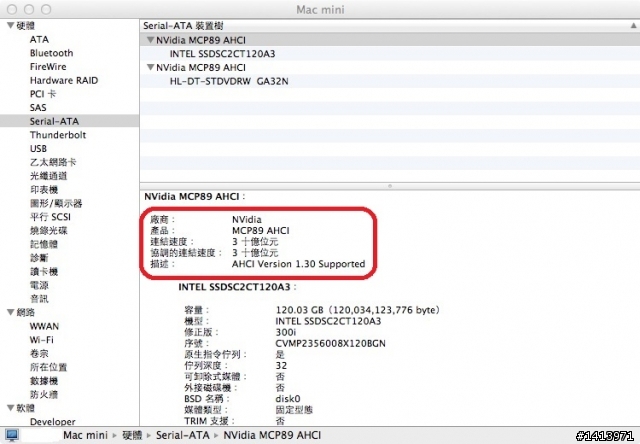This screenshot has height=444, width=640.
Task: Select USB in the sidebar
Action: [38, 149]
